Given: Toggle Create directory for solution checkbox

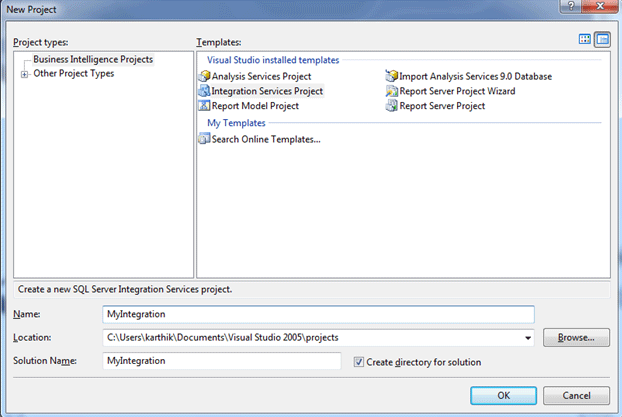Looking at the screenshot, I should click(x=359, y=362).
